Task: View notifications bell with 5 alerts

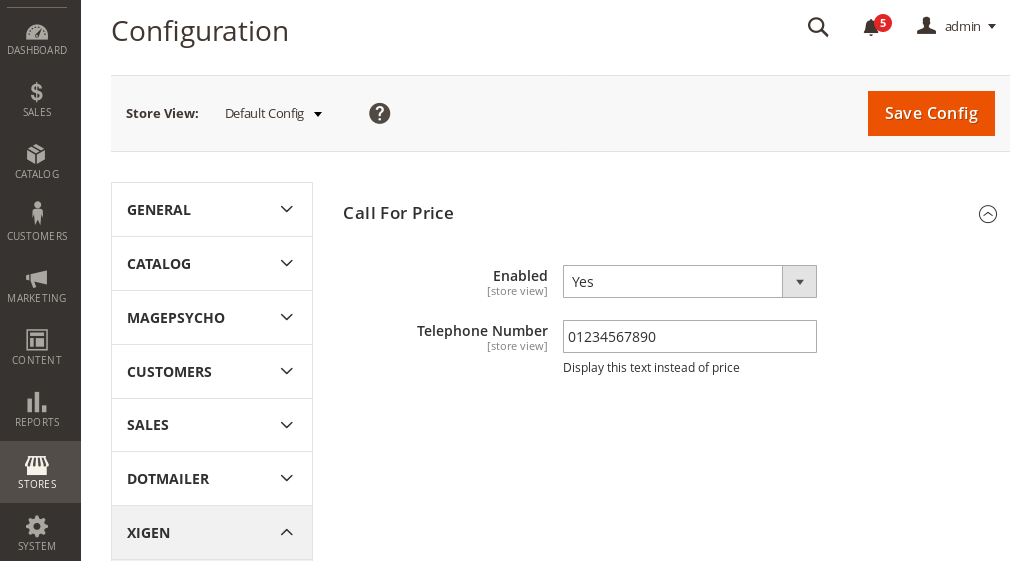Action: coord(876,27)
